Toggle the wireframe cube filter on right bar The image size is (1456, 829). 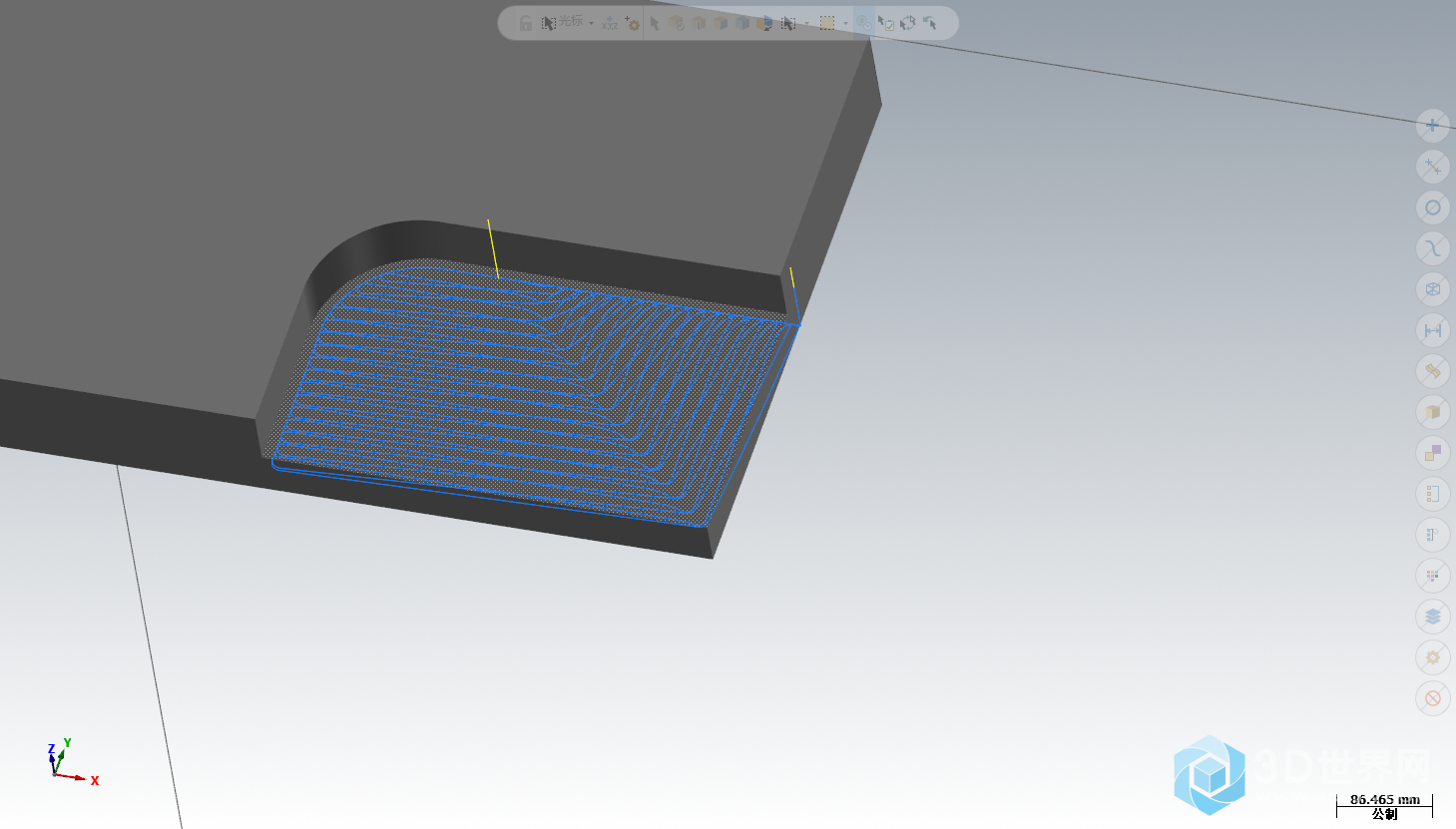pyautogui.click(x=1433, y=288)
